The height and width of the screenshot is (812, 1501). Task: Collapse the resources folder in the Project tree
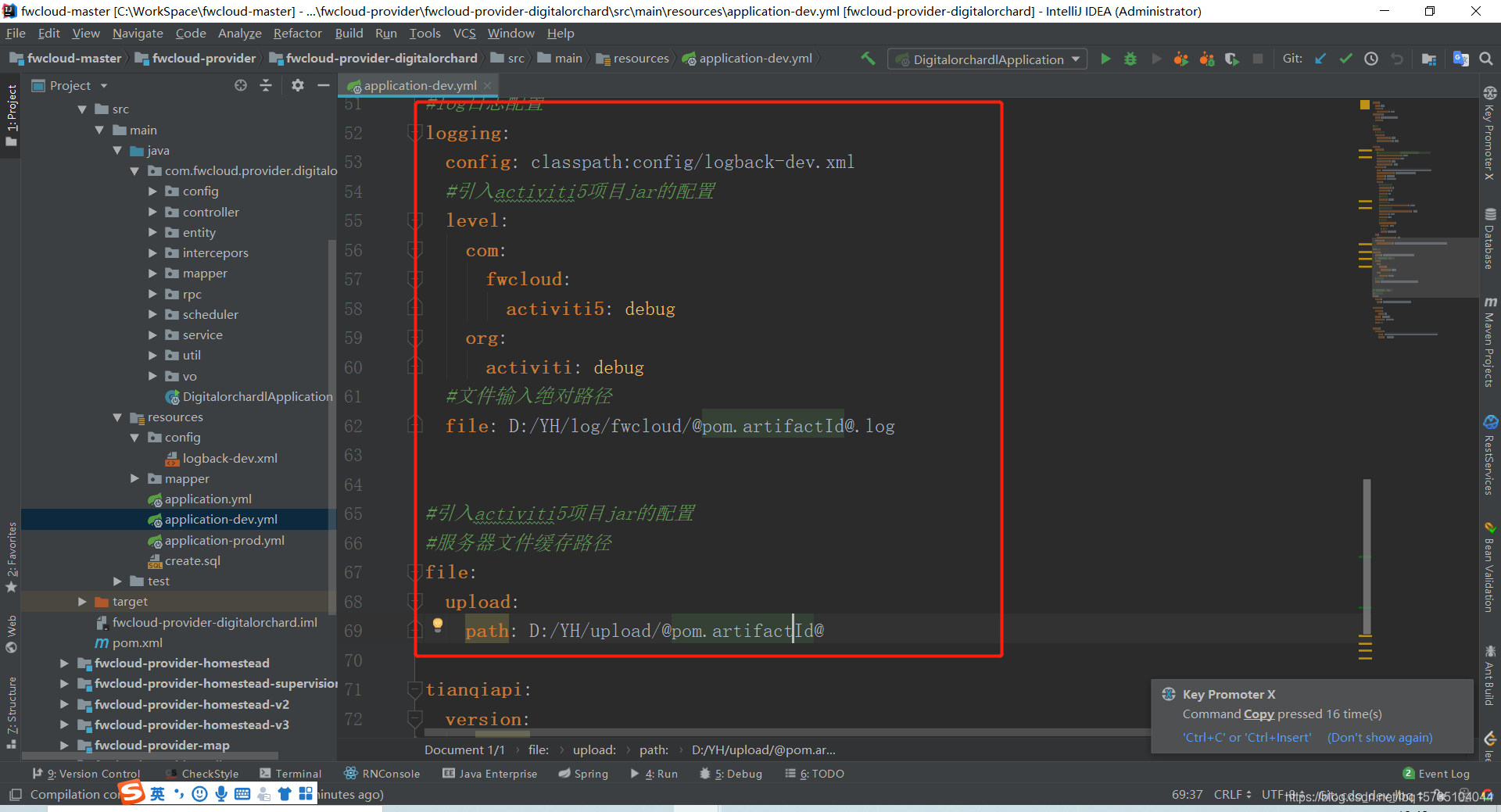click(117, 417)
